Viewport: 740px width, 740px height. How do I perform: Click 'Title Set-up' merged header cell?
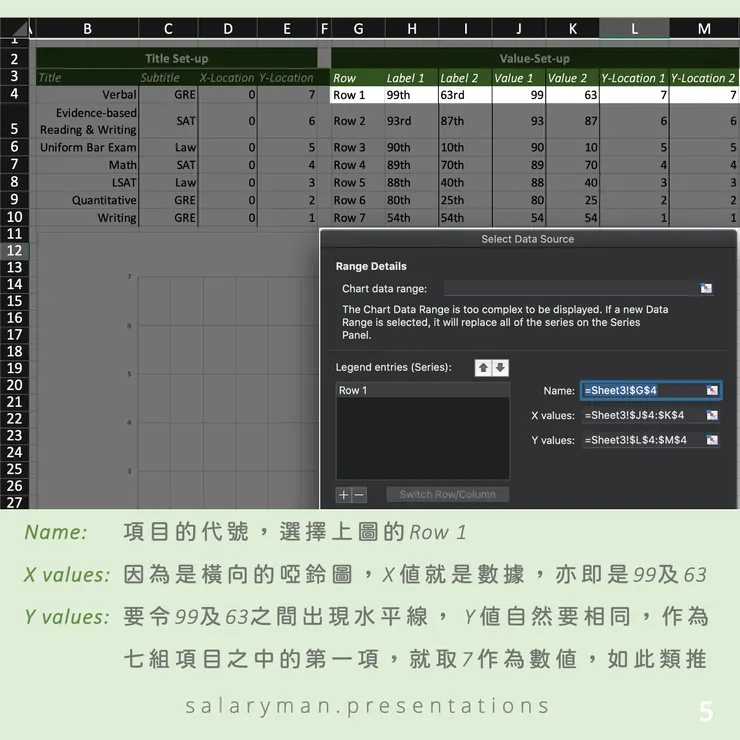click(177, 59)
